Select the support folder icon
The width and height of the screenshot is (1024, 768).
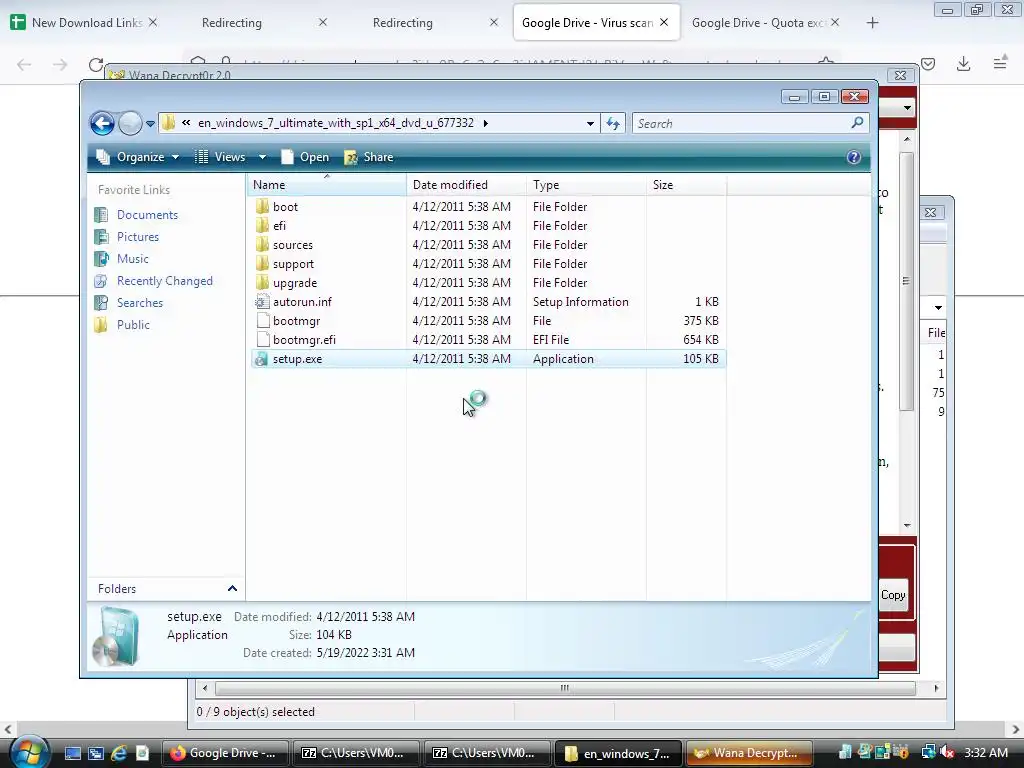coord(262,263)
